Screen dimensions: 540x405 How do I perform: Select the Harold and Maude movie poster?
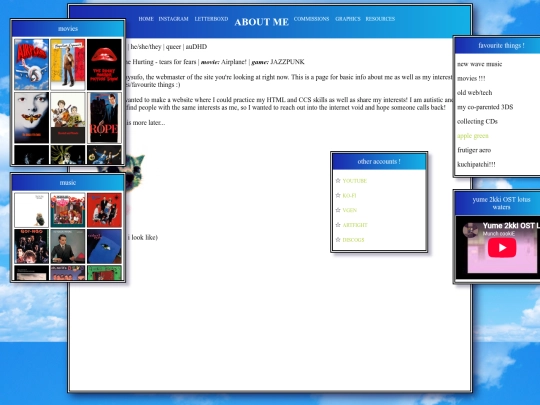[x=68, y=117]
